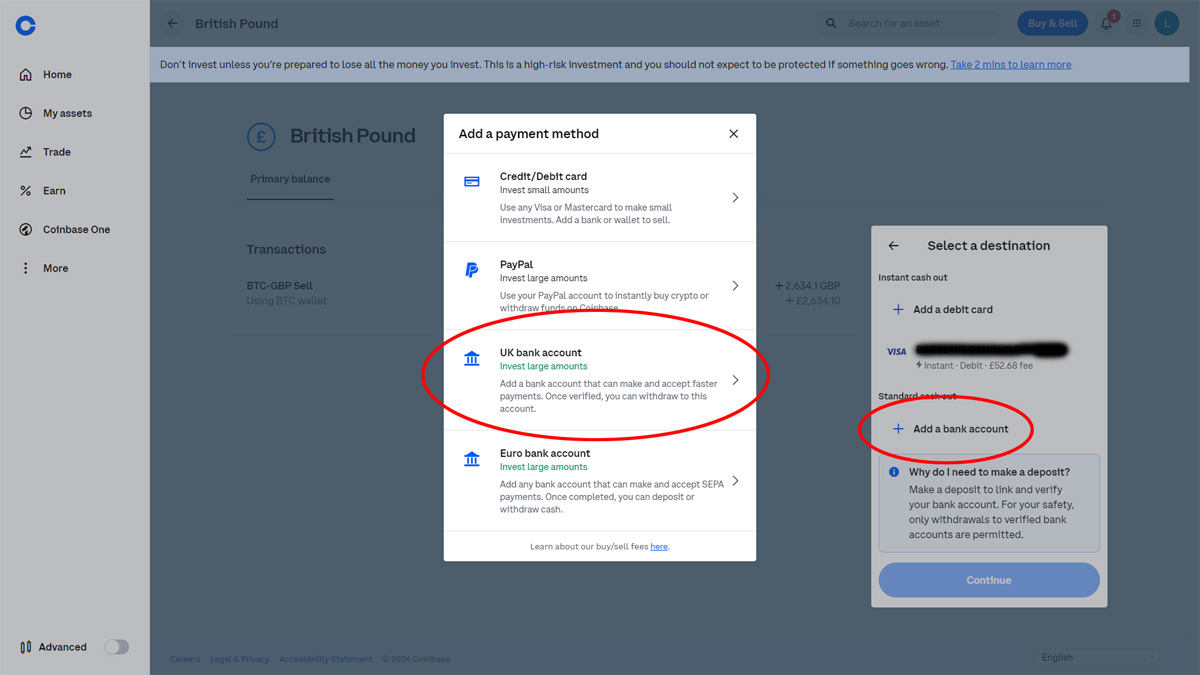Choose the PayPal payment option
Viewport: 1200px width, 675px height.
pyautogui.click(x=600, y=286)
